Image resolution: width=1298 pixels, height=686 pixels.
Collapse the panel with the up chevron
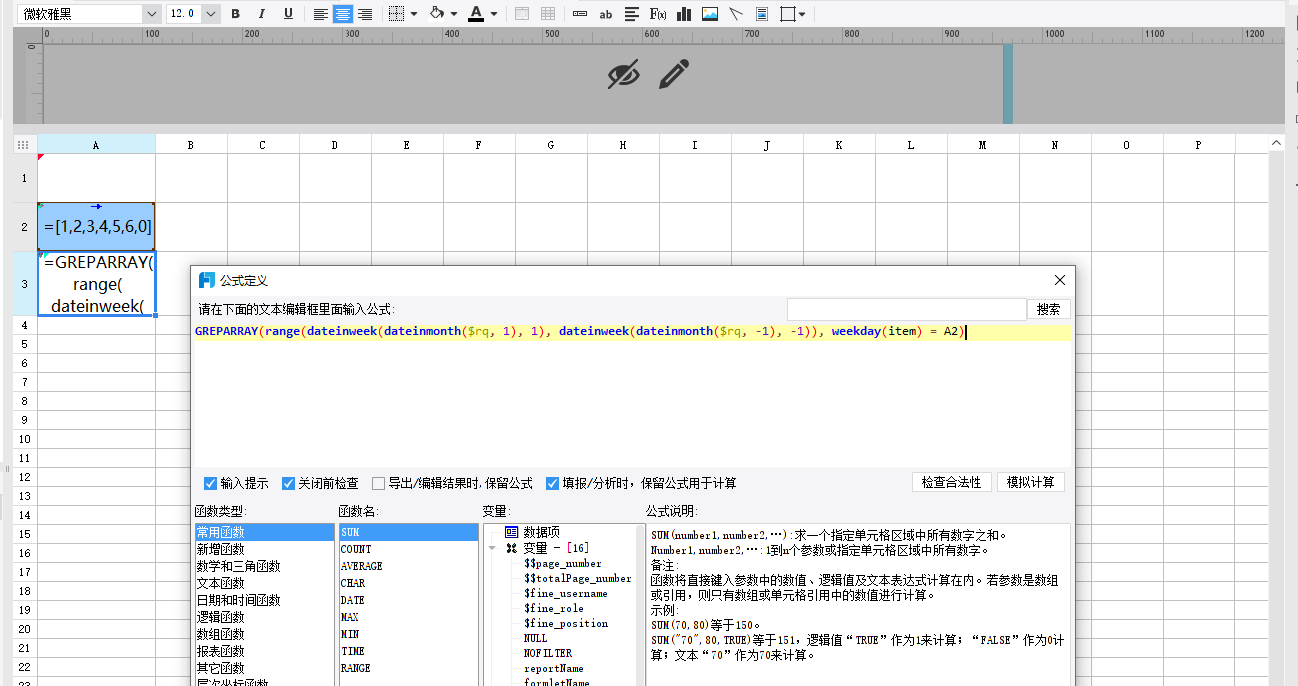click(x=1276, y=144)
